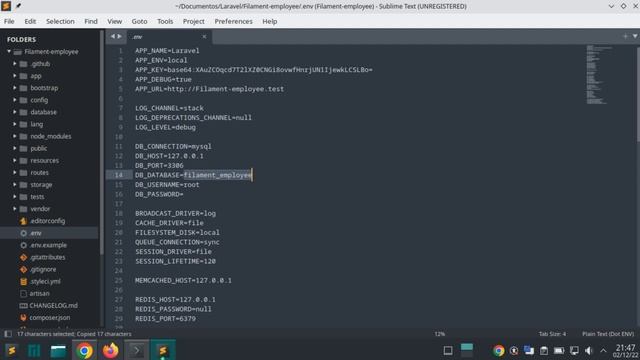This screenshot has height=360, width=640.
Task: Open the composer.json file
Action: [49, 318]
